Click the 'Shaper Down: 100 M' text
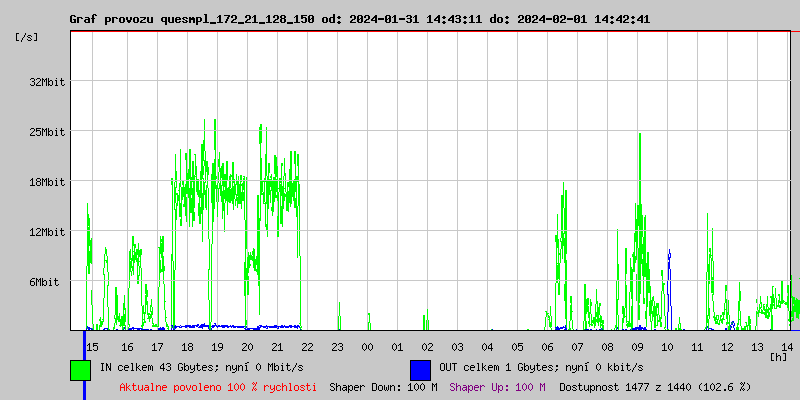 tap(383, 387)
